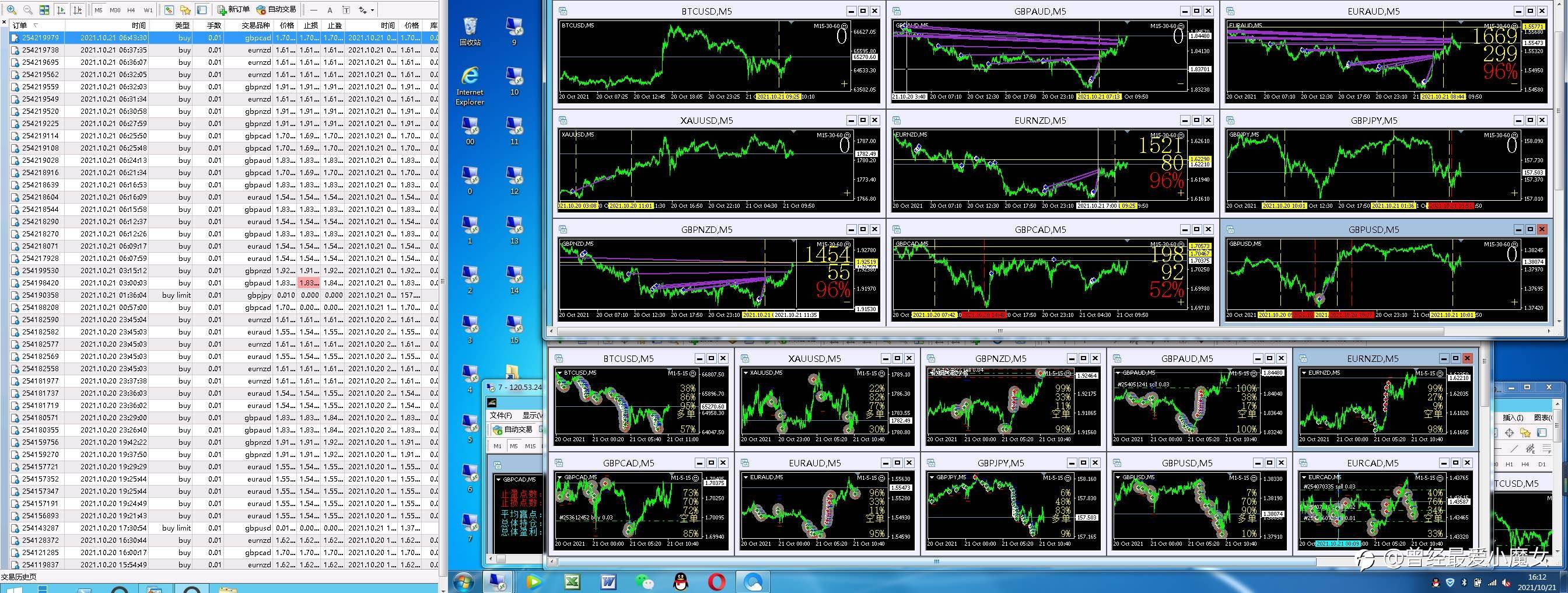Select order row 254143287
This screenshot has width=1568, height=593.
click(x=224, y=528)
